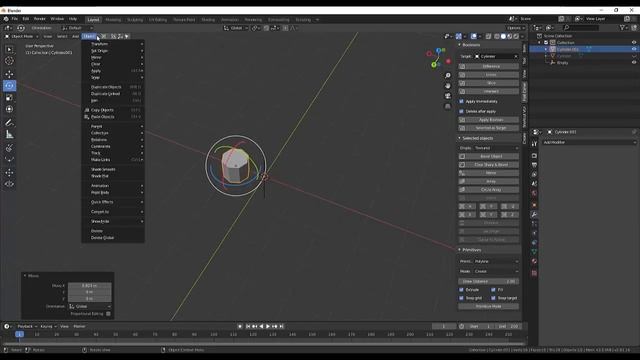Toggle the Fill checkbox

(493, 290)
